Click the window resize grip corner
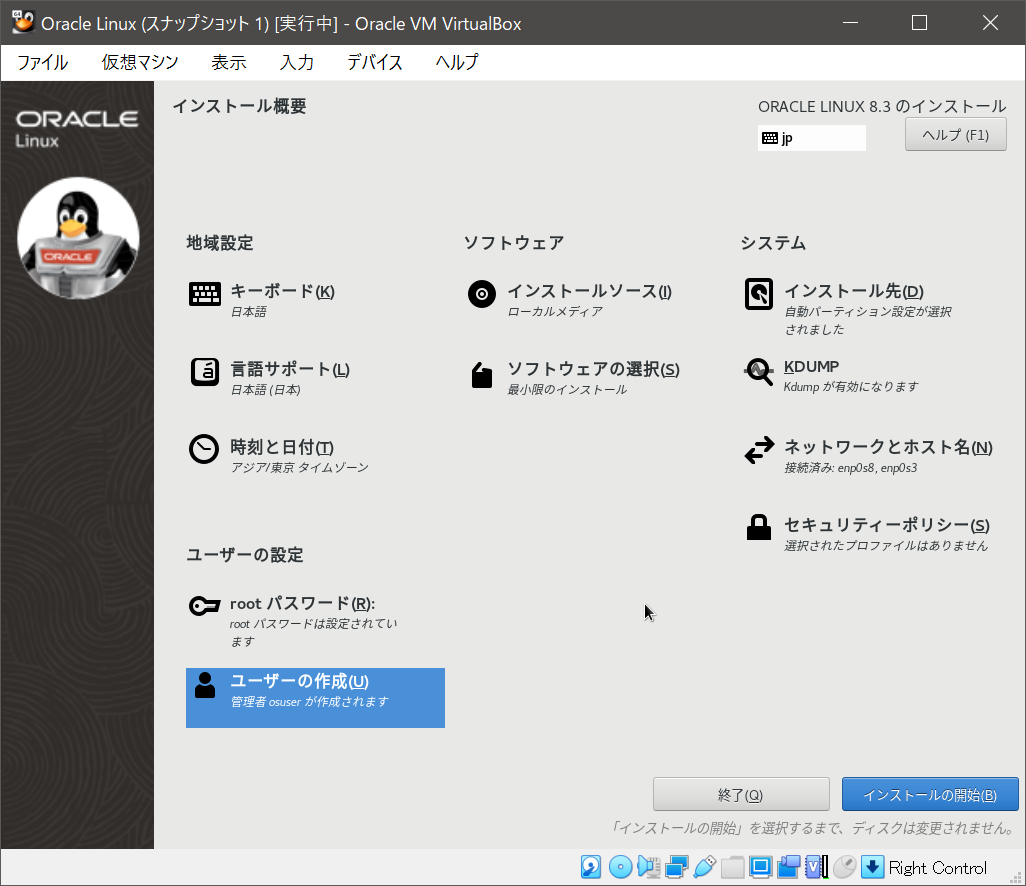Screen dimensions: 1026x886 coord(1016,876)
